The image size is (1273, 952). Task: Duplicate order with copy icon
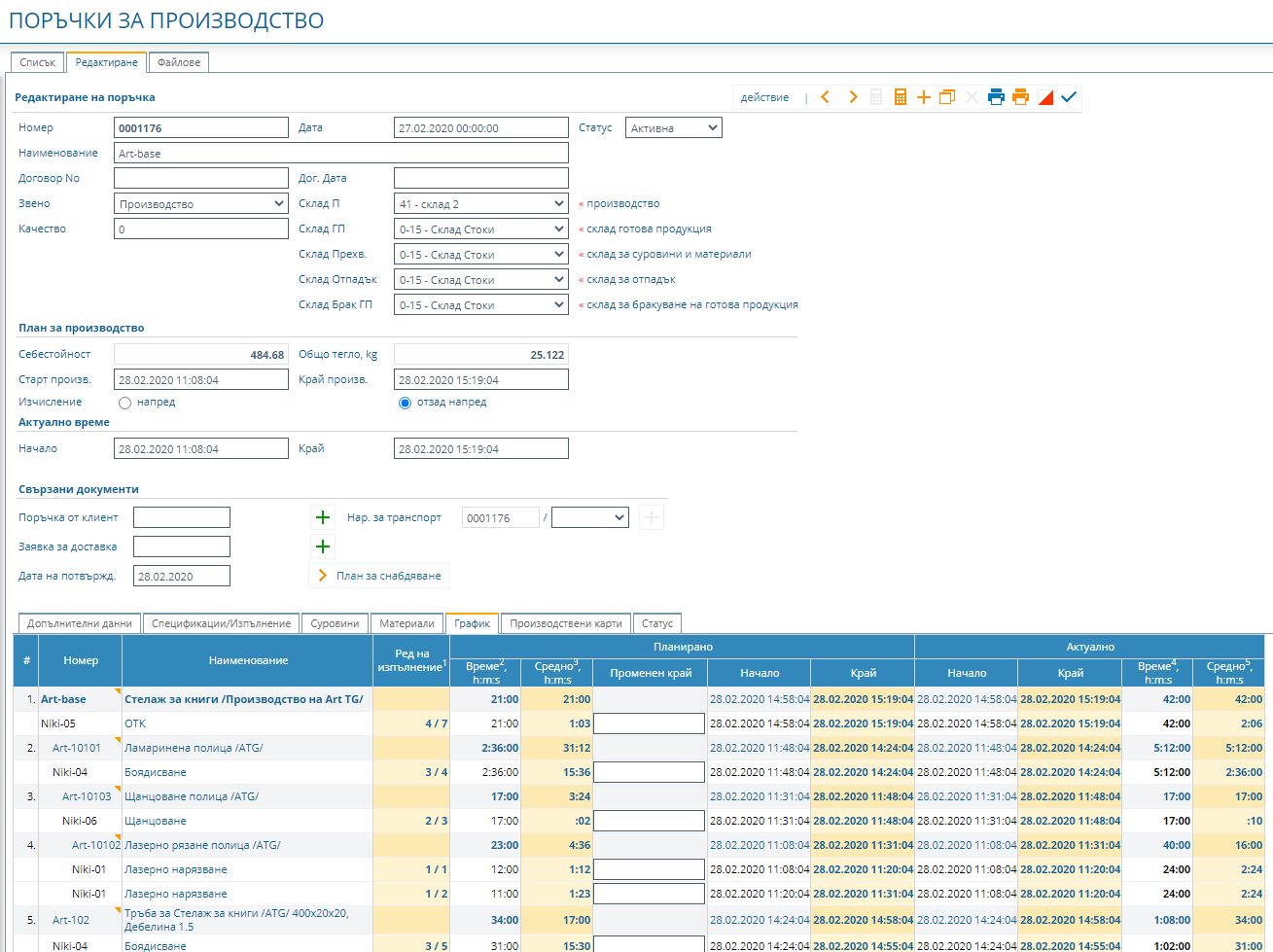click(947, 97)
